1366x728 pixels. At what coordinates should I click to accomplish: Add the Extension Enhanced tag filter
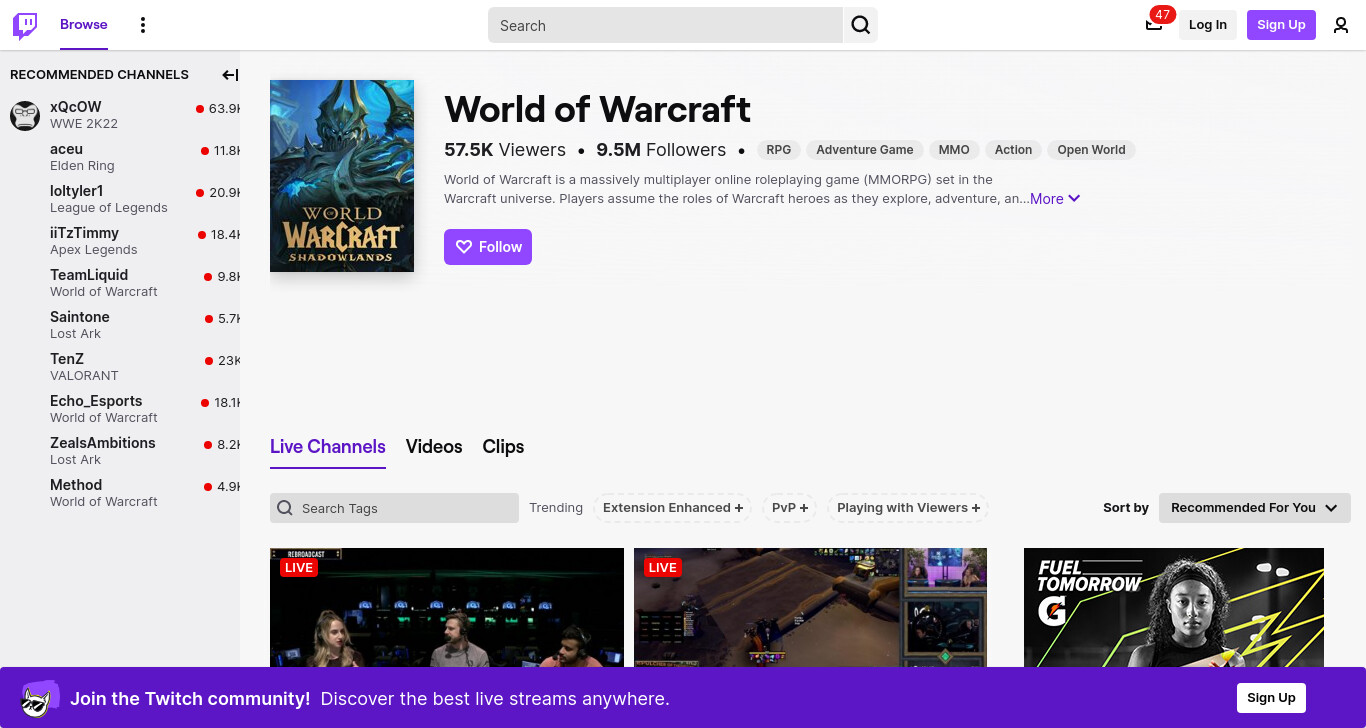click(x=673, y=508)
